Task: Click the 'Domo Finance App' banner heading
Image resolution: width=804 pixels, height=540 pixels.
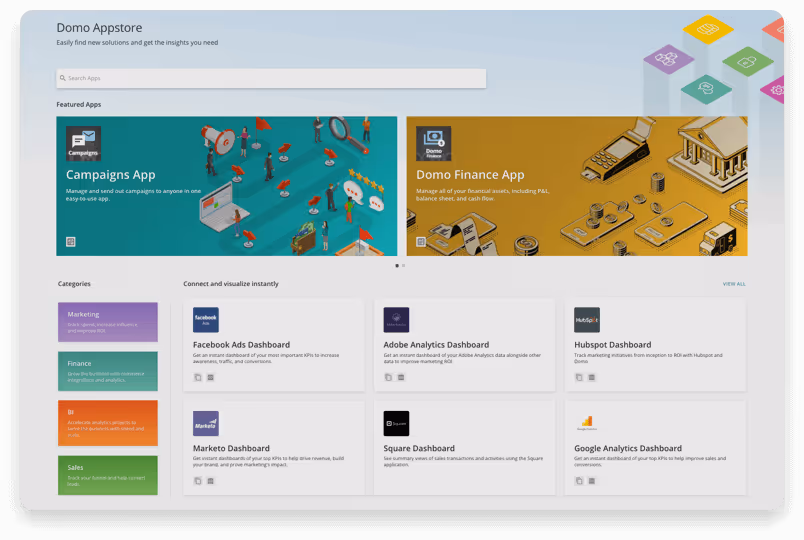Action: click(x=470, y=175)
